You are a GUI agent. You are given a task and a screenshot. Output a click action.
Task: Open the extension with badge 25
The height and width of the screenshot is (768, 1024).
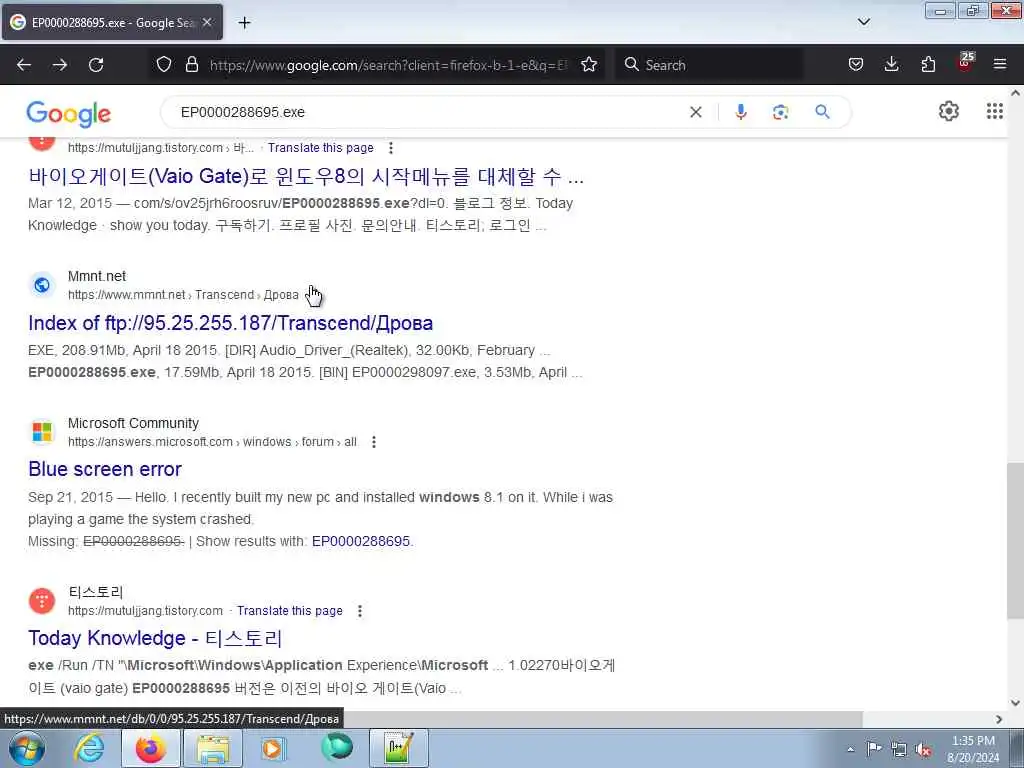[965, 63]
